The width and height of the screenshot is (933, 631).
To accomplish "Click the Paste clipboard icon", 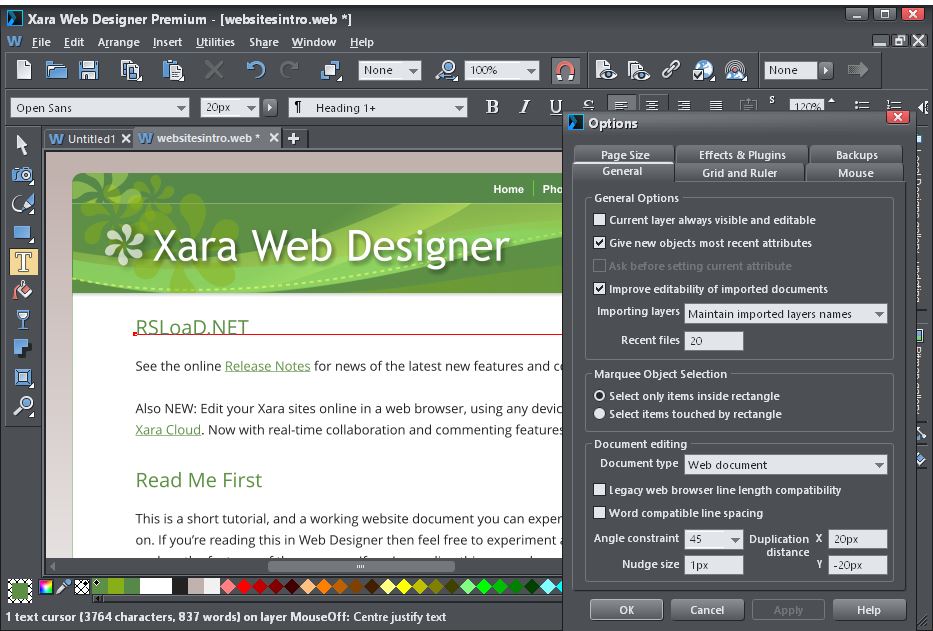I will [173, 70].
